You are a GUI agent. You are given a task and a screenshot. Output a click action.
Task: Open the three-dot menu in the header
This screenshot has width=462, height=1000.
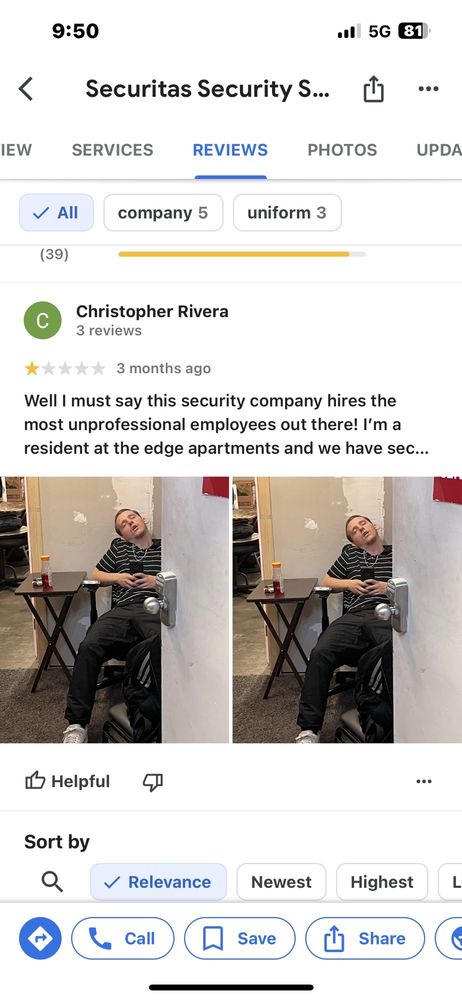[428, 89]
